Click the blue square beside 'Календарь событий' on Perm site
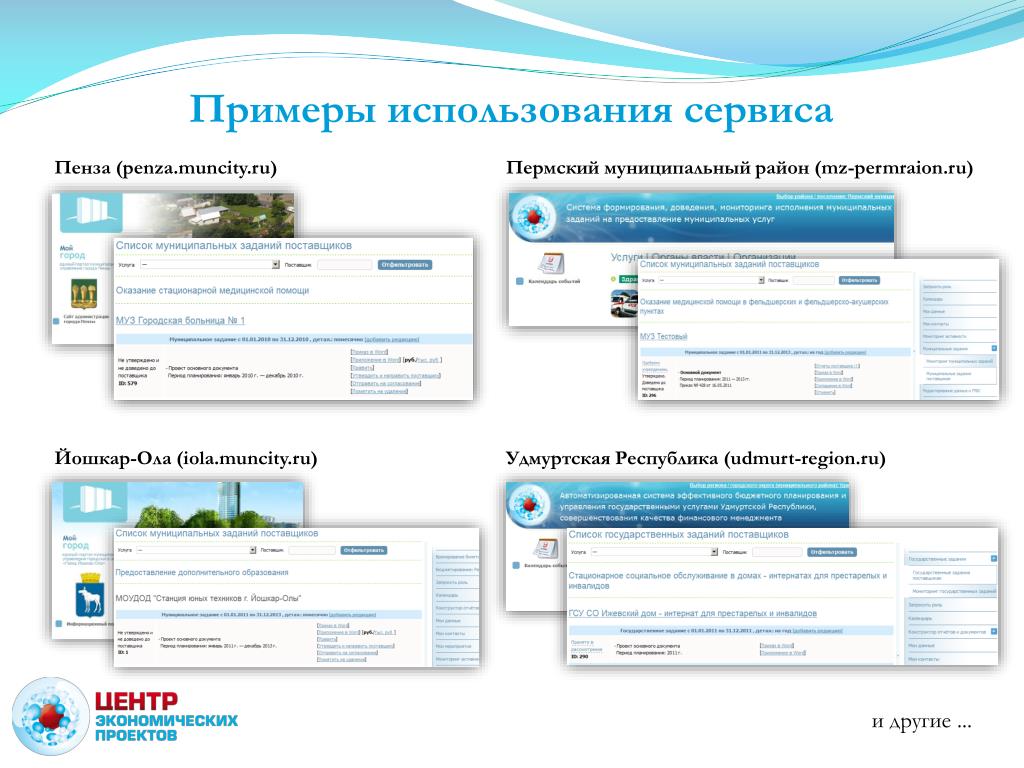The image size is (1024, 768). tap(520, 281)
